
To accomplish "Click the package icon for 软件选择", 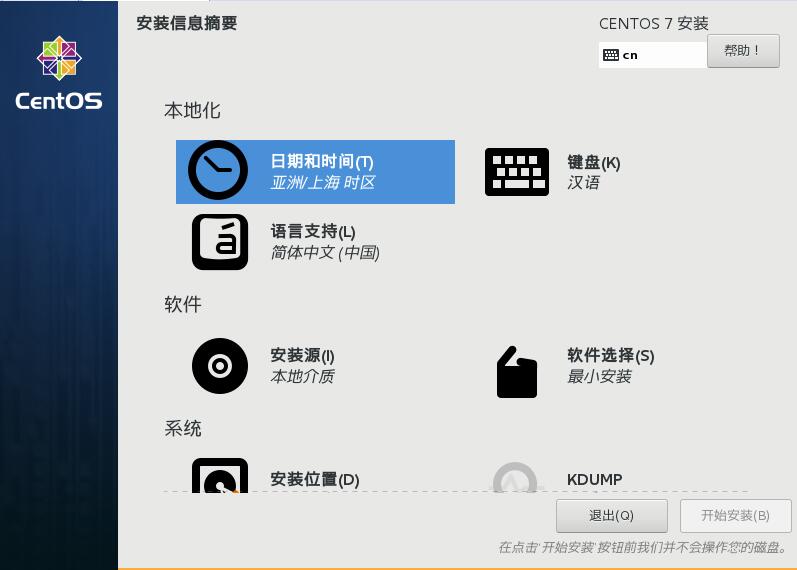I will pos(516,372).
